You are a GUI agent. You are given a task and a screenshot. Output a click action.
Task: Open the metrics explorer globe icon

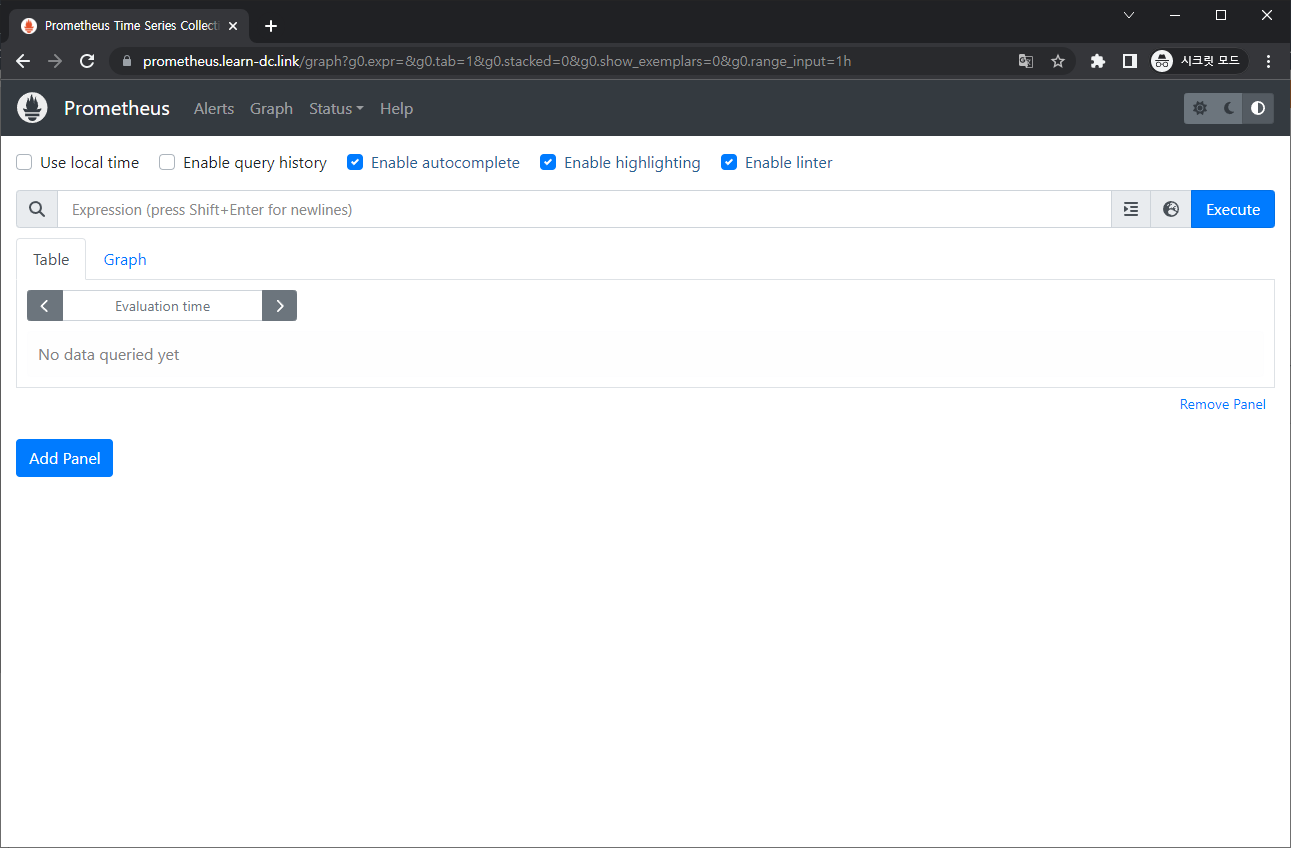point(1171,209)
